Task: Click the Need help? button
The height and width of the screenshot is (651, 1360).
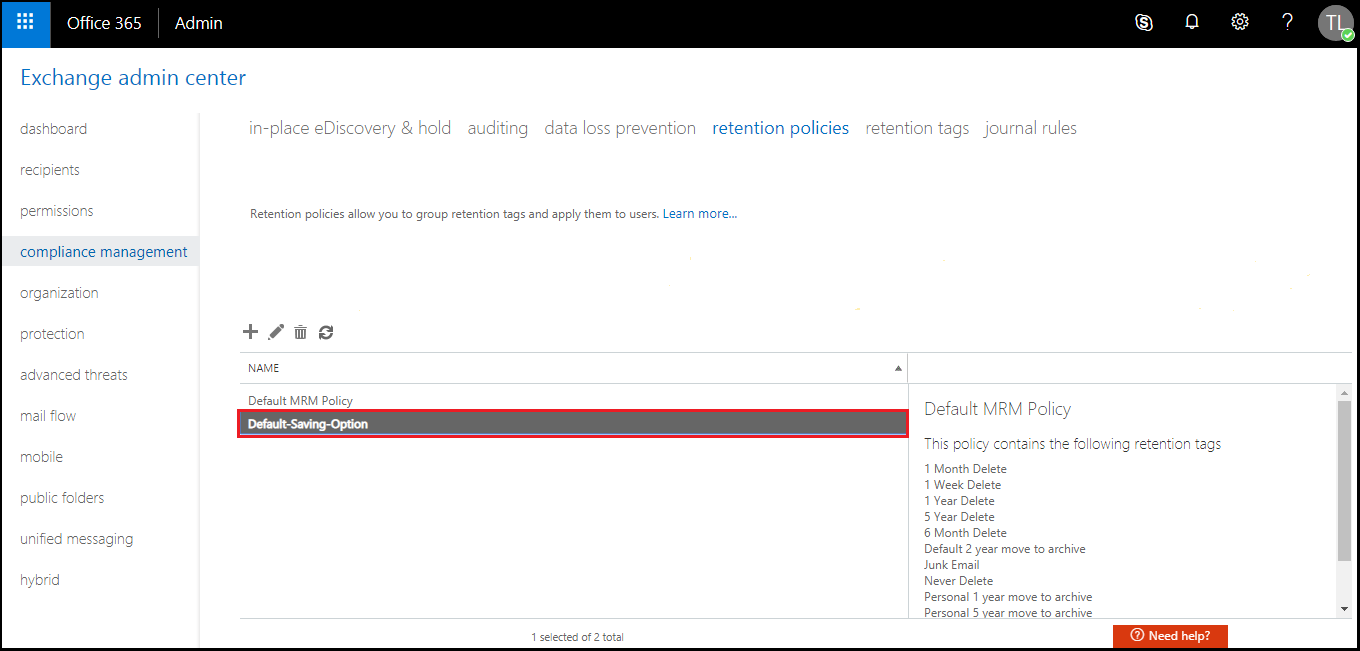Action: [1169, 636]
